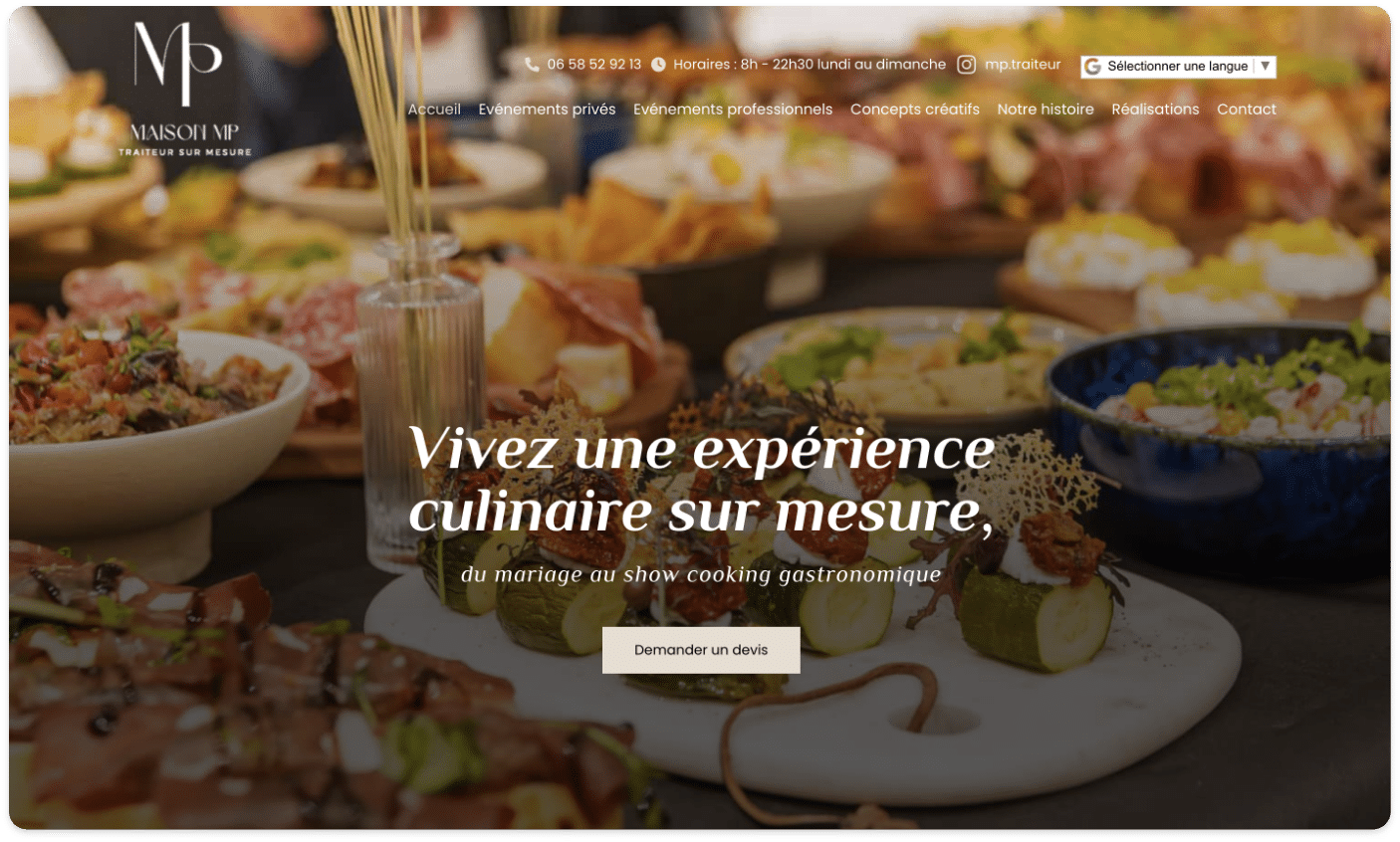Click the clock icon next to Horaires
1400x842 pixels.
(658, 65)
